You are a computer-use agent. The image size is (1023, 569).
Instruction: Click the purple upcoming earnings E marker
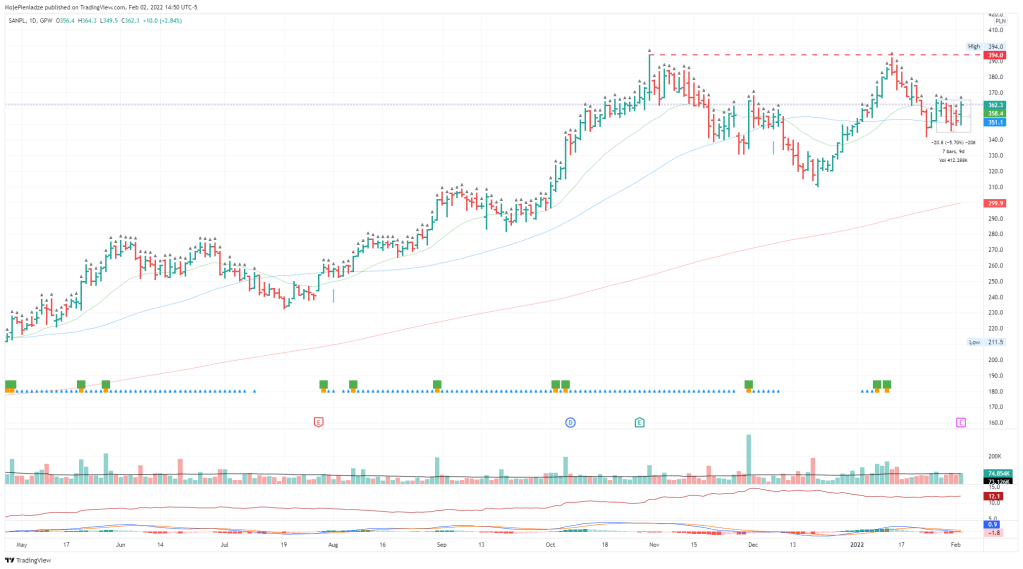click(x=960, y=422)
